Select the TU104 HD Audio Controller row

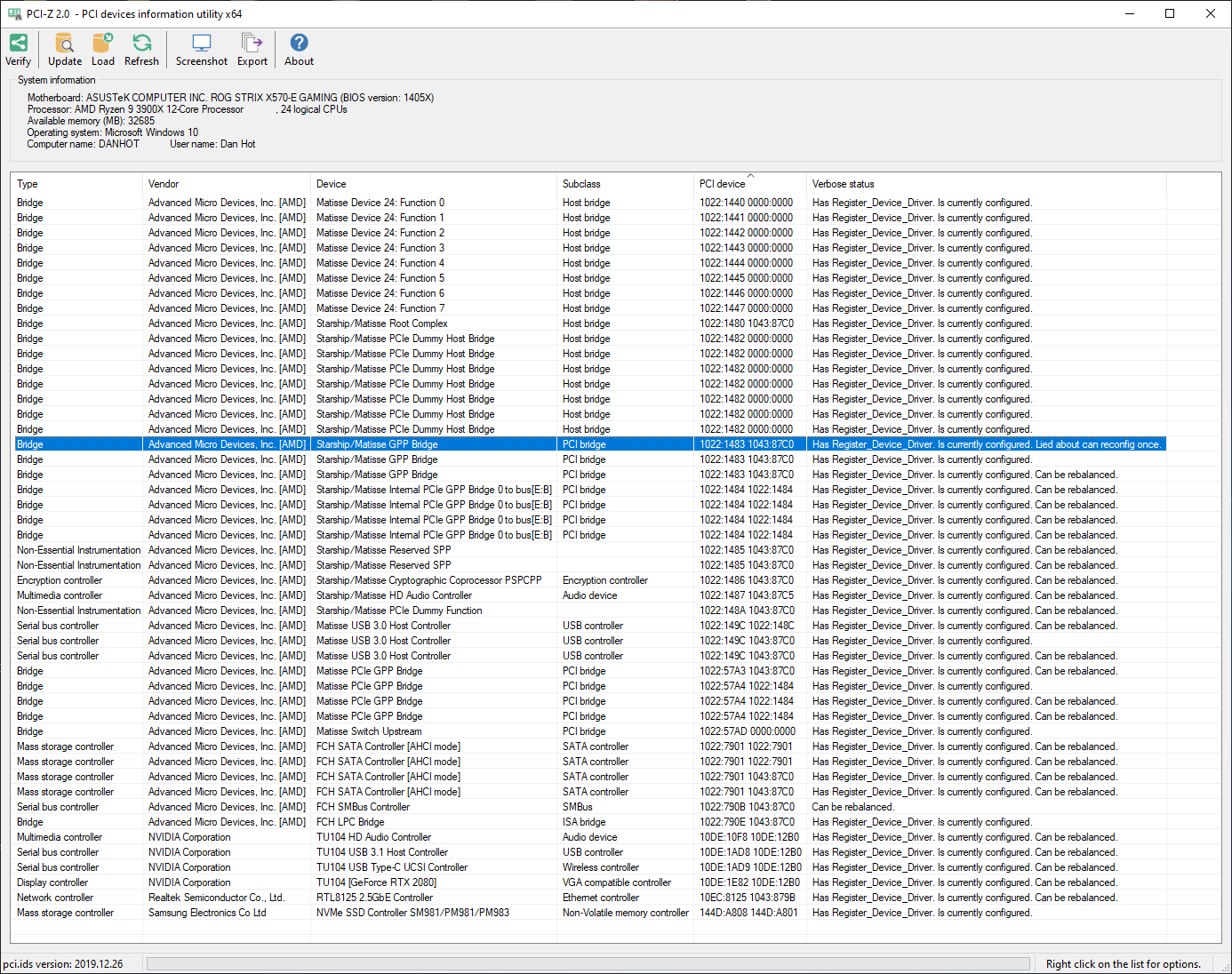click(590, 837)
